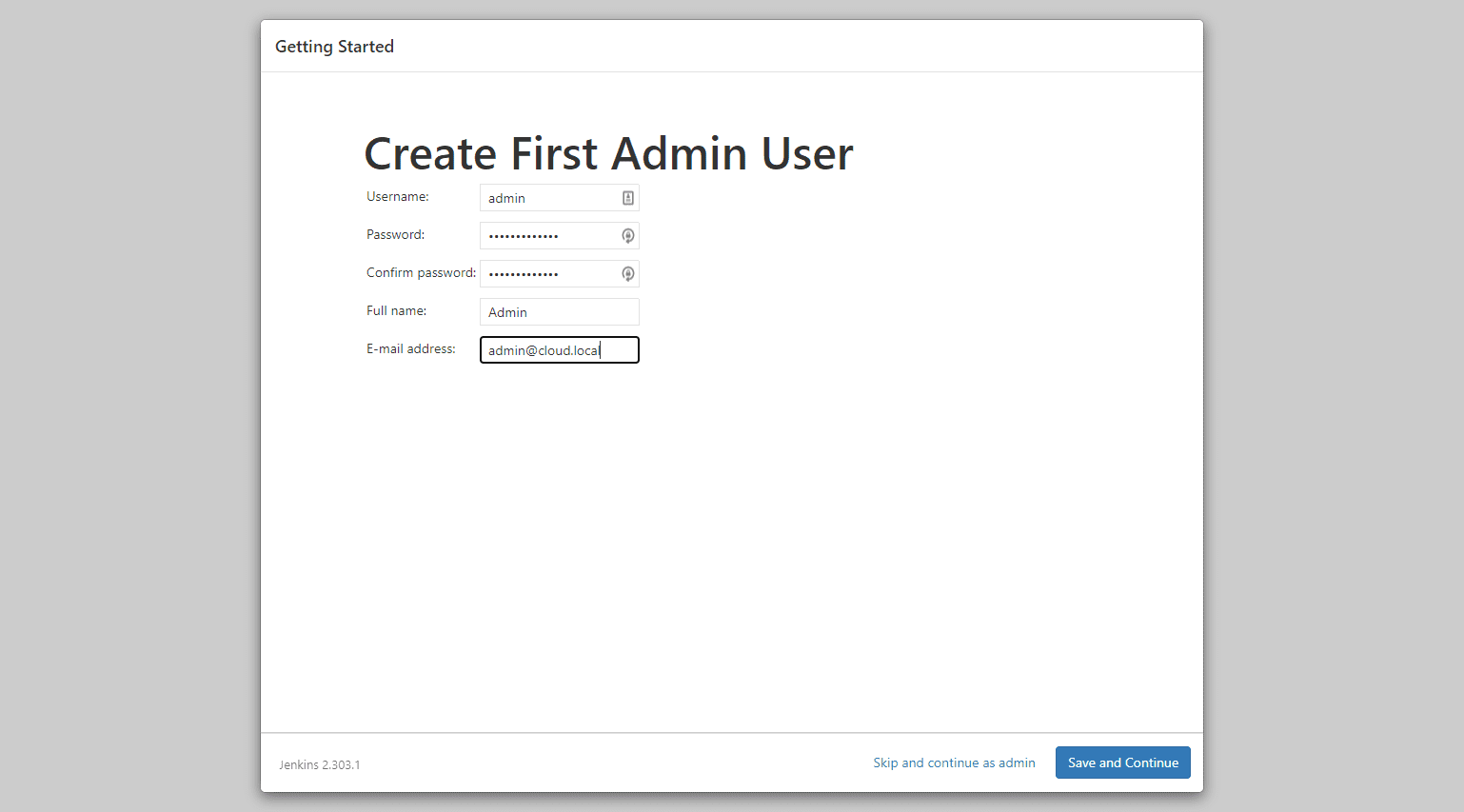This screenshot has height=812, width=1464.
Task: Select the Full name text box
Action: pos(559,312)
